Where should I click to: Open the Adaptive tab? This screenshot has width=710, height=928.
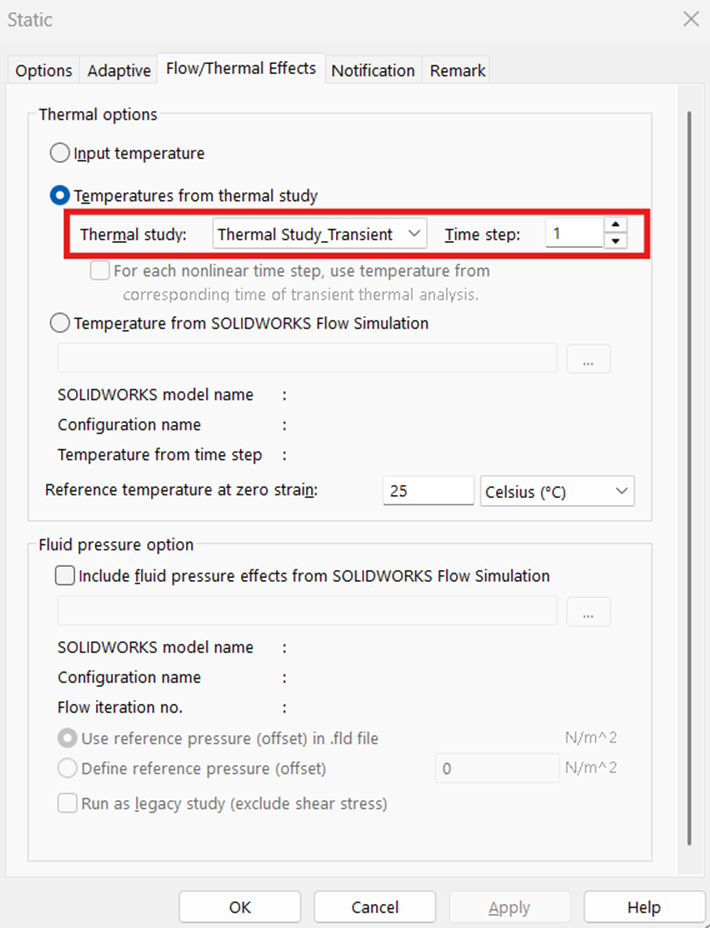coord(117,70)
